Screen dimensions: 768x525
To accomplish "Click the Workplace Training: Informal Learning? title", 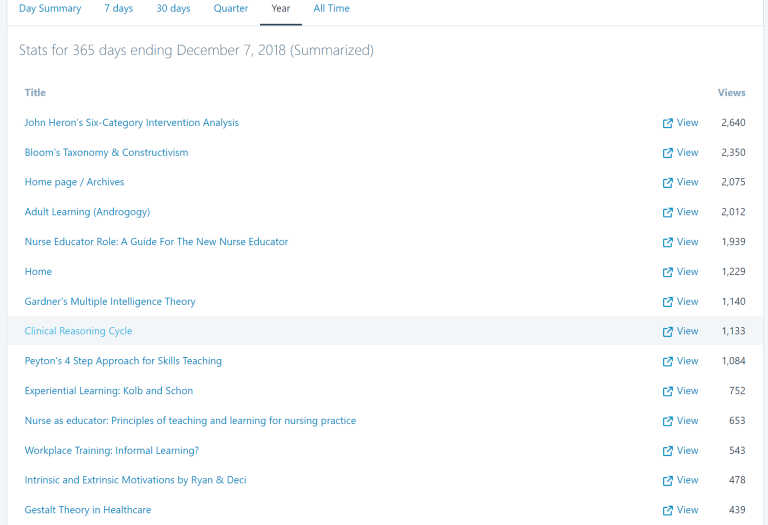I will tap(112, 451).
